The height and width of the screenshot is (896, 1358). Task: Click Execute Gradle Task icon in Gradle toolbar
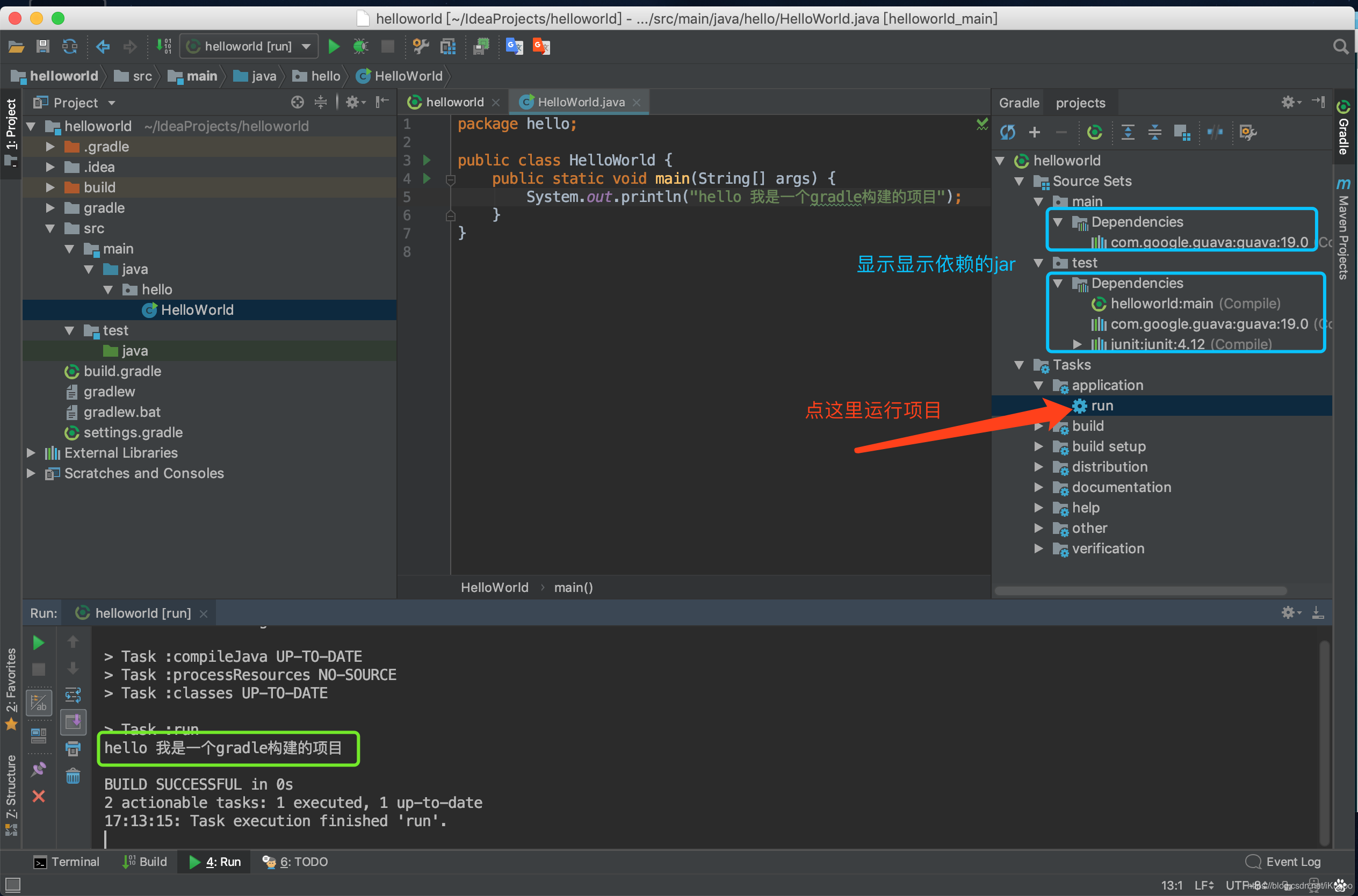(x=1094, y=133)
